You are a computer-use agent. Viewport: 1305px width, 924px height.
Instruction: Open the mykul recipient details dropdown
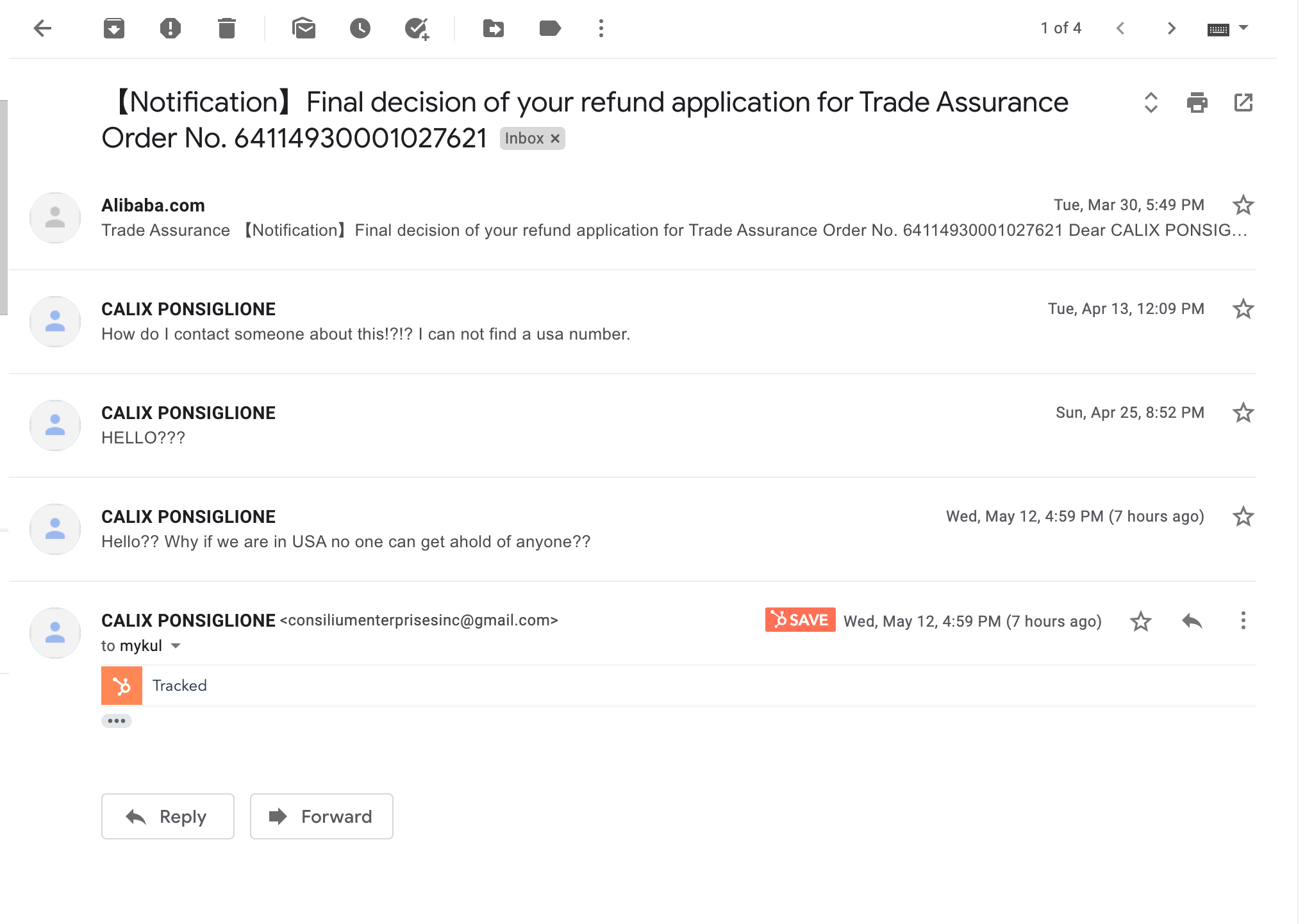176,645
